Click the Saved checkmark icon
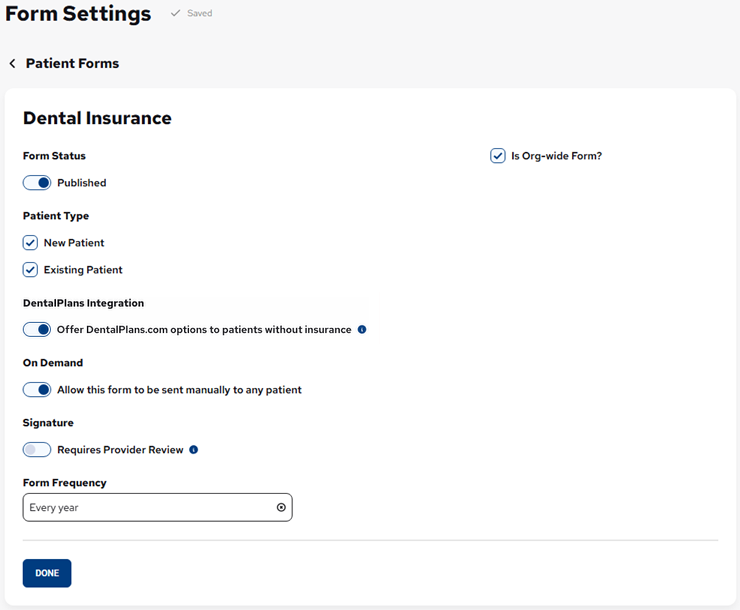The image size is (740, 610). (x=175, y=14)
